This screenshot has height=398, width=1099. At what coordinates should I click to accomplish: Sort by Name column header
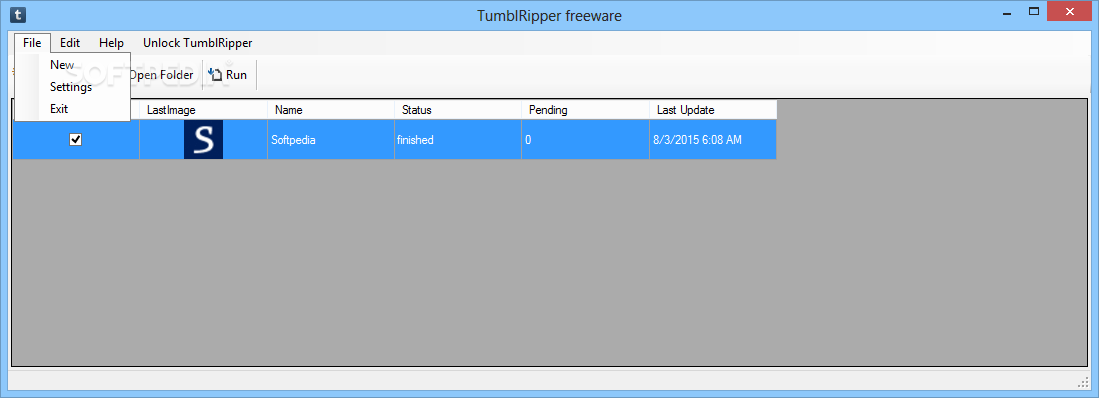pyautogui.click(x=331, y=110)
